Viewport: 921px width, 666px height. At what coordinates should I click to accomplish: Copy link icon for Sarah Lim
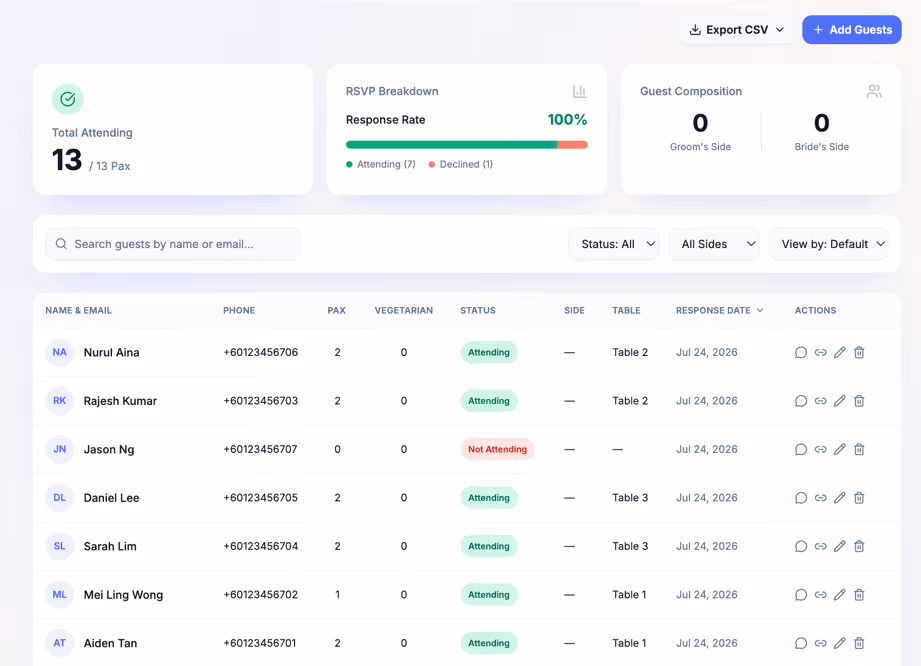click(x=821, y=546)
